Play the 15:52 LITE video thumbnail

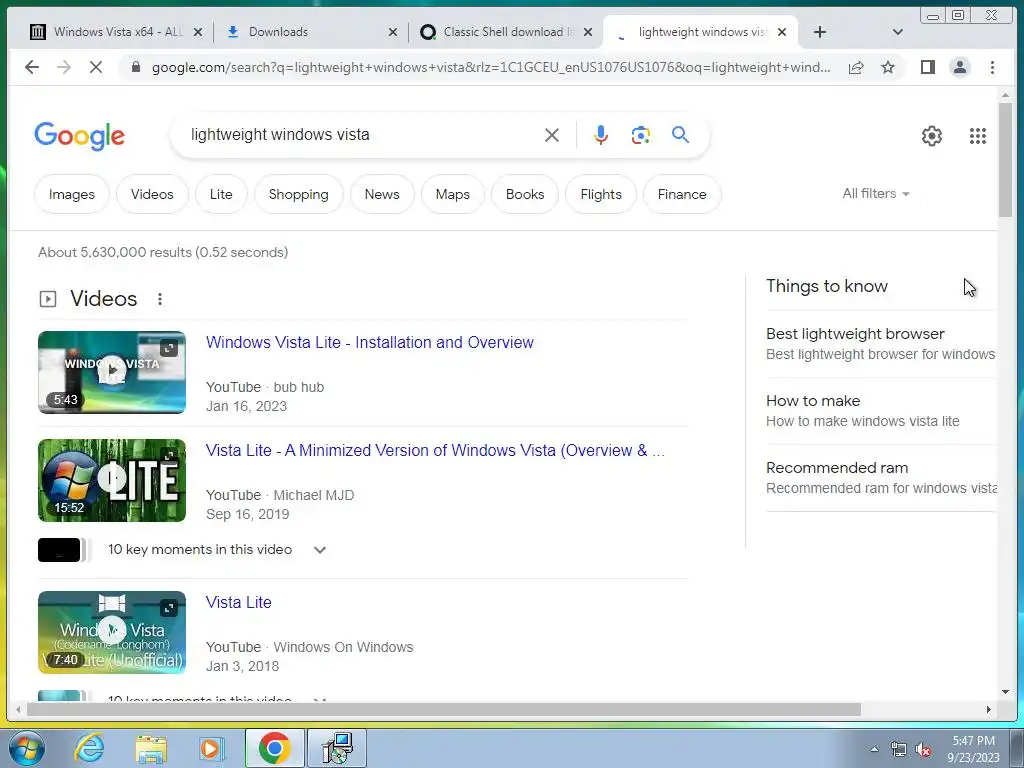click(x=112, y=481)
